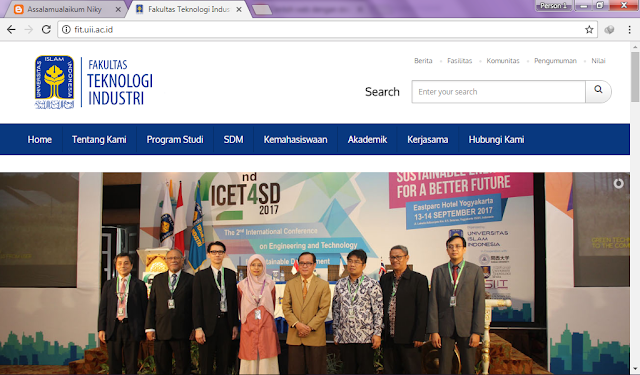
Task: Click the slider loading circle icon
Action: (x=618, y=184)
